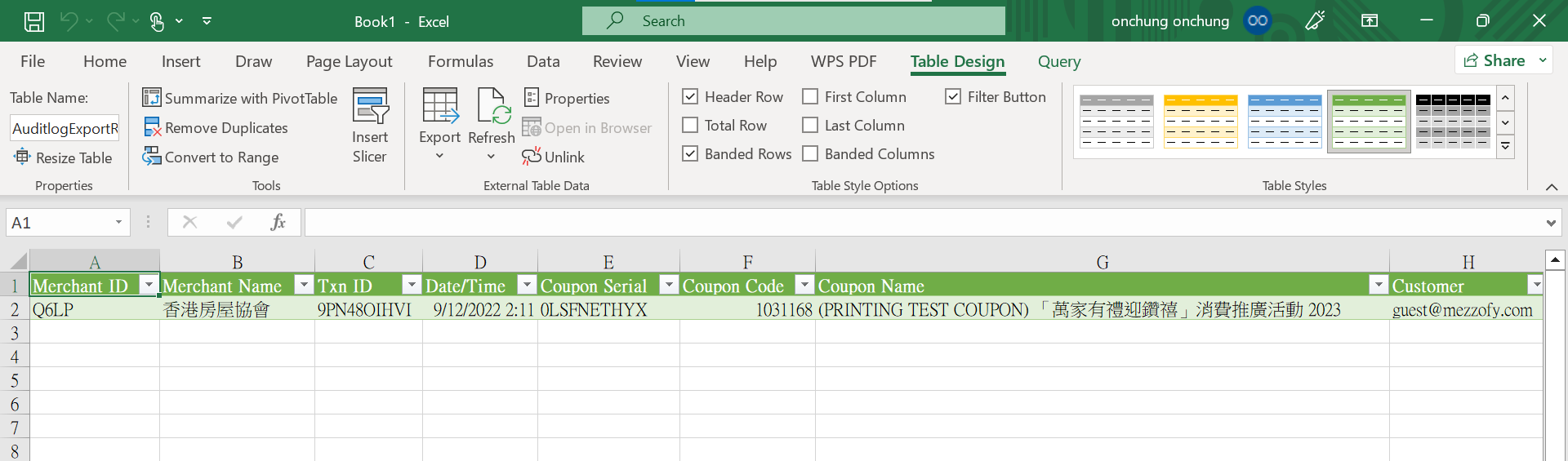Image resolution: width=1568 pixels, height=461 pixels.
Task: Click the Table Name input field
Action: click(x=65, y=128)
